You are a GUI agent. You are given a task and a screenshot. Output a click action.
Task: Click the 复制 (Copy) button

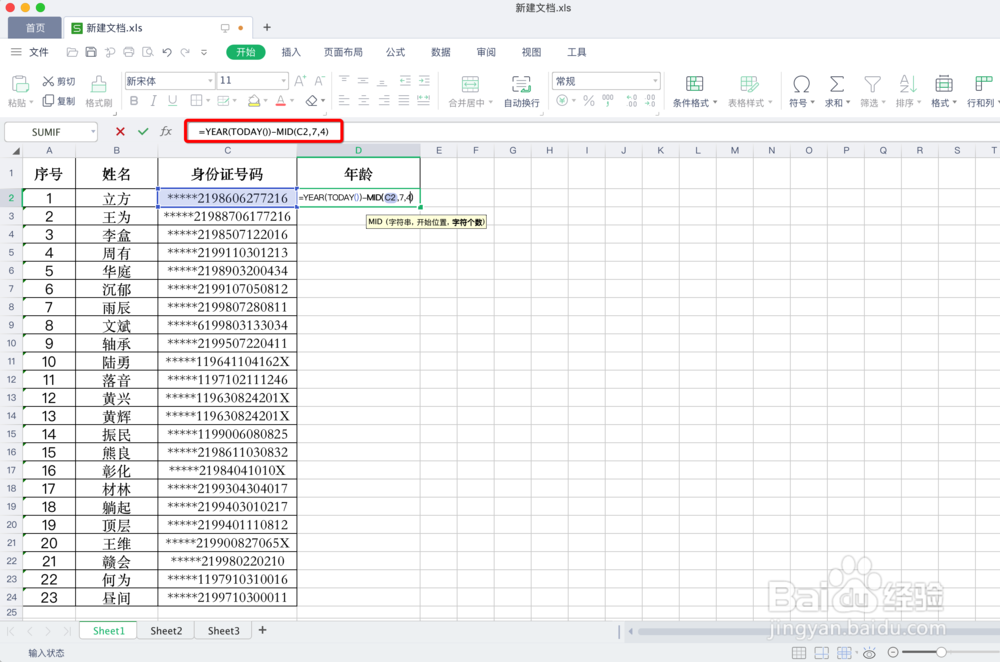click(59, 101)
